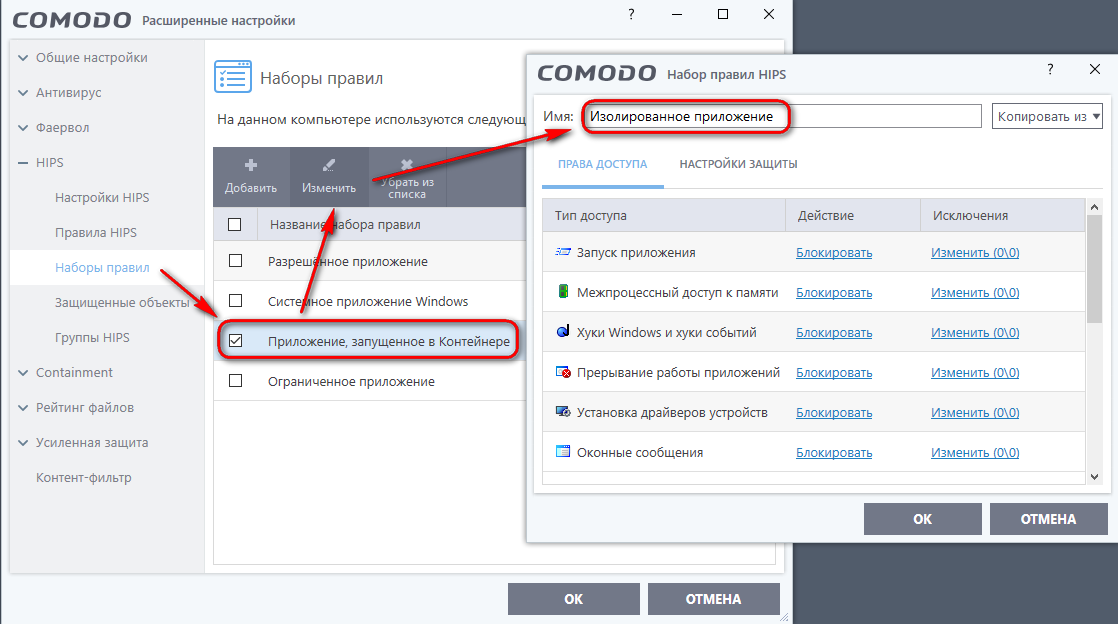This screenshot has width=1118, height=624.
Task: Click Блокировать for Хуки Windows
Action: pos(834,332)
